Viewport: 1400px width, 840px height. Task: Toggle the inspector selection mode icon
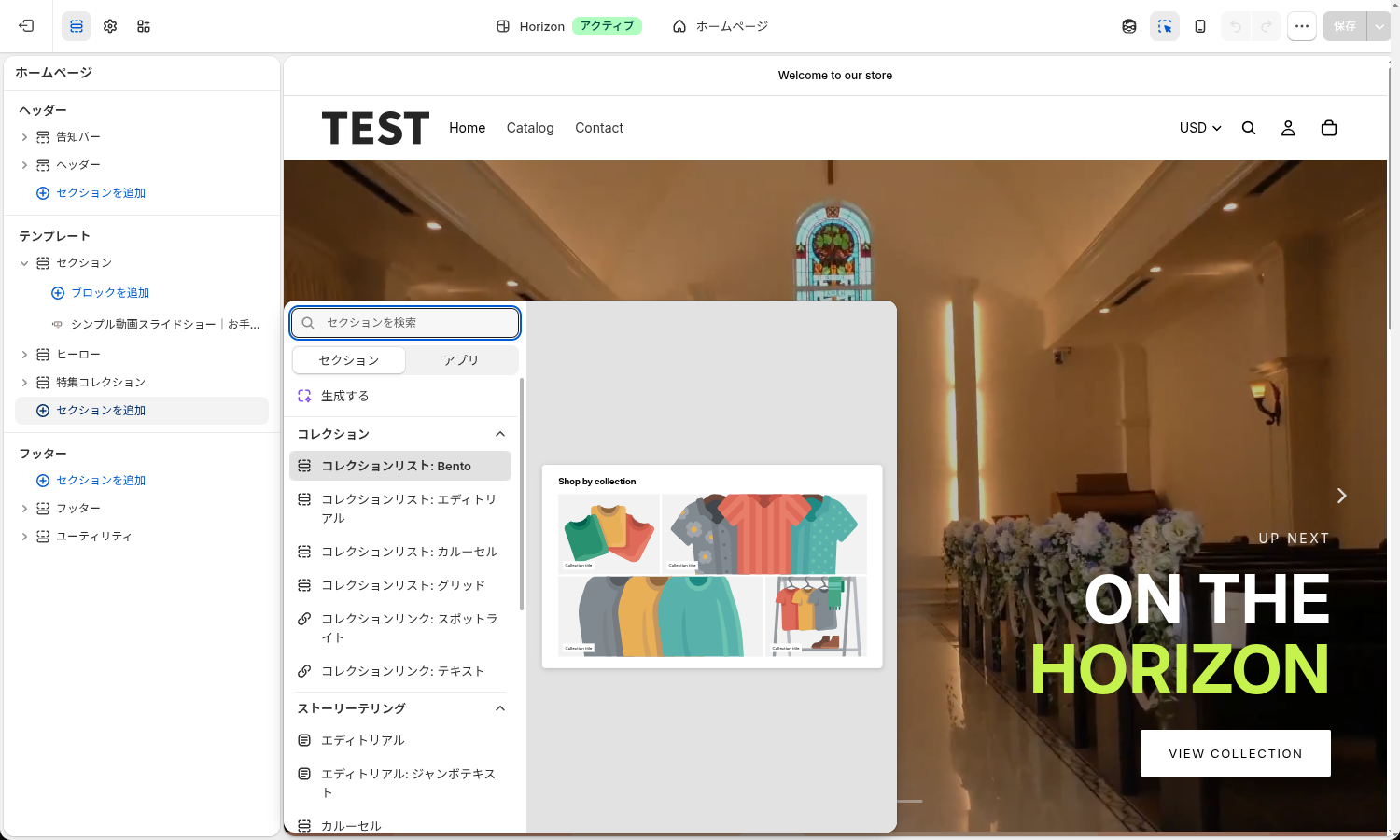pos(1165,26)
